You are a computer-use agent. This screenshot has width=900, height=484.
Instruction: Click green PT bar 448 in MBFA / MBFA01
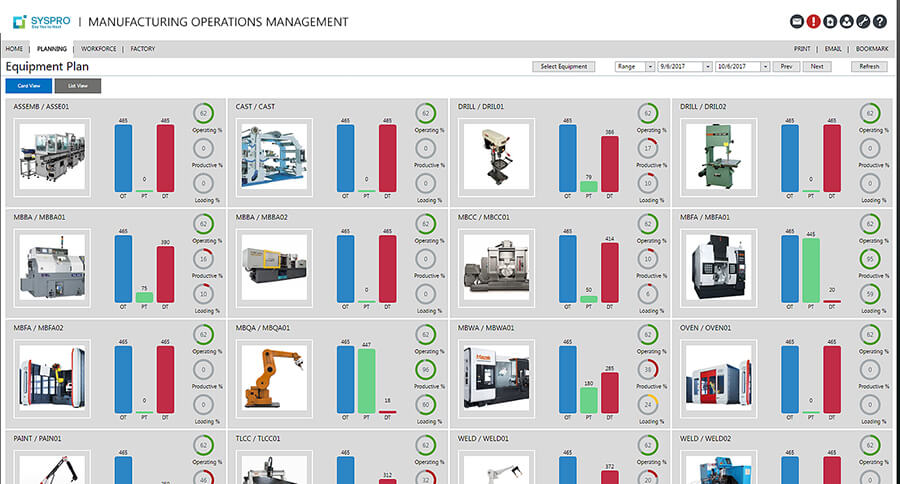[810, 270]
